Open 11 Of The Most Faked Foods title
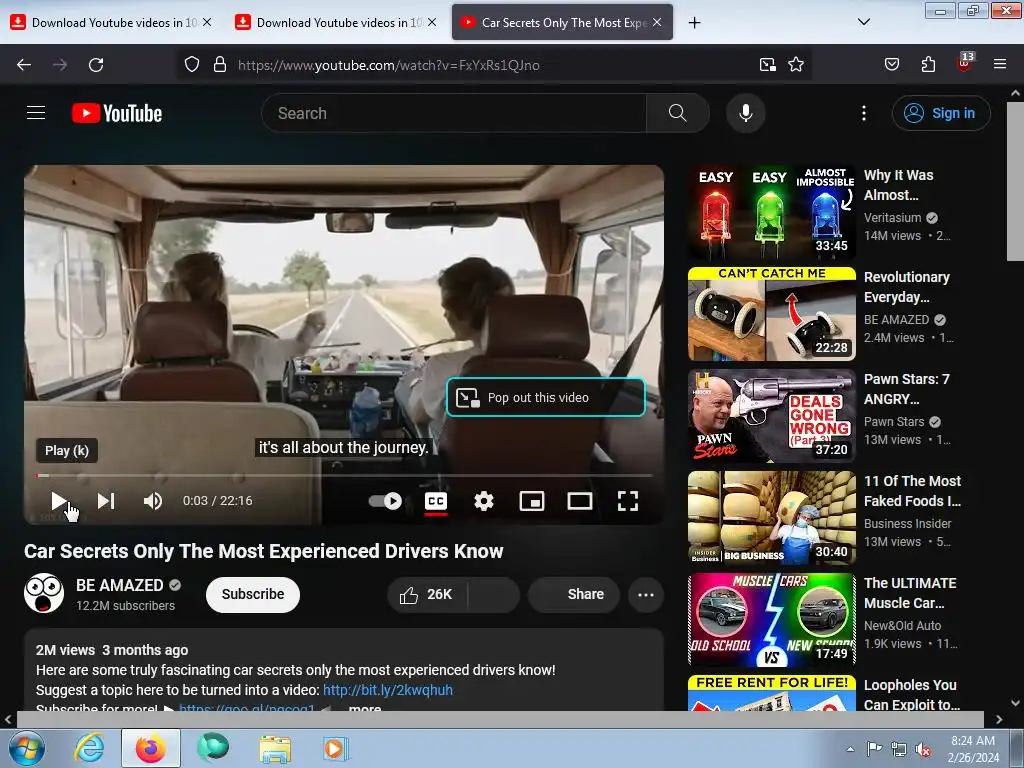 click(x=912, y=491)
